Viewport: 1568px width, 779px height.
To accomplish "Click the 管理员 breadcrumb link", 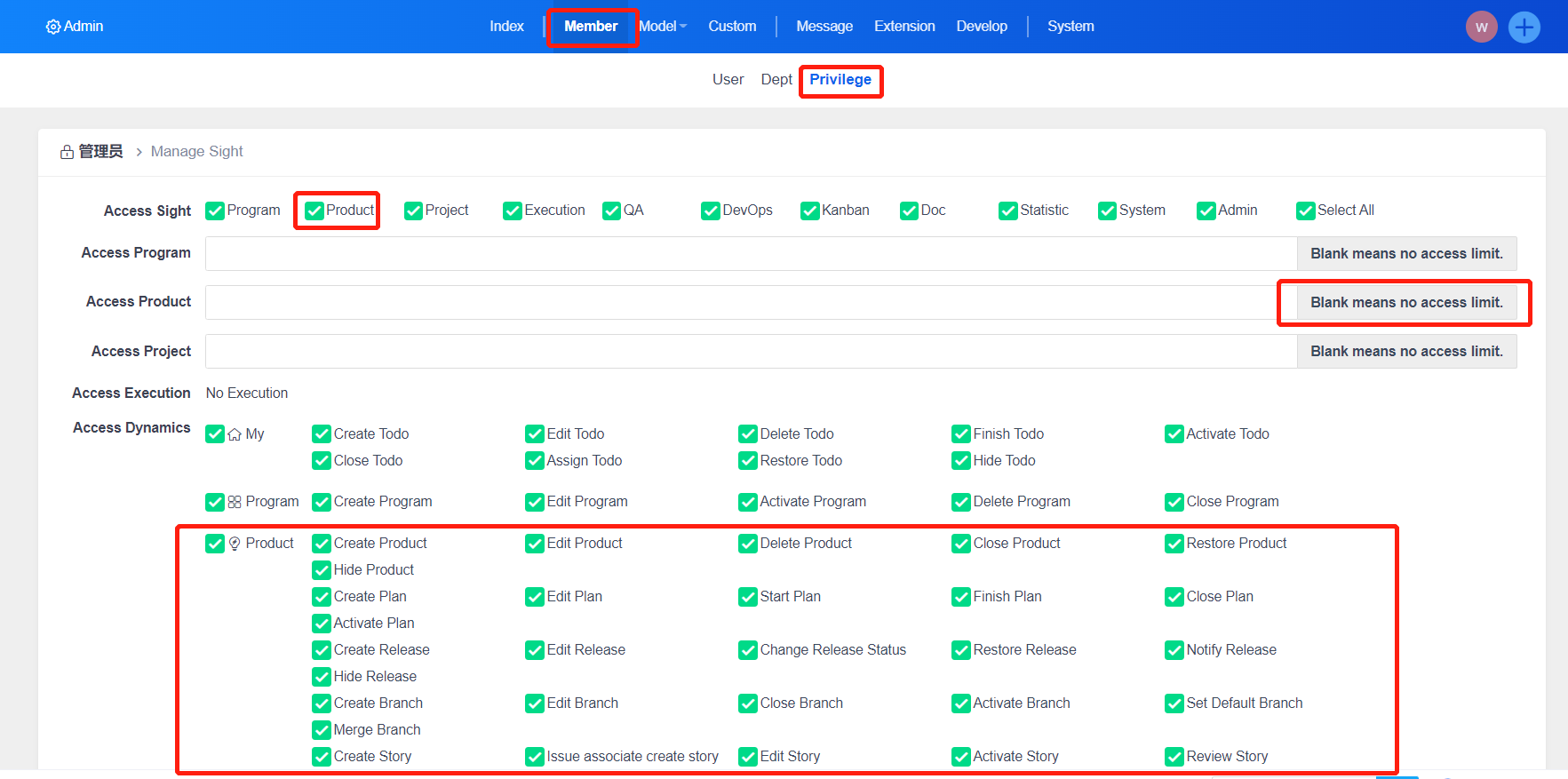I will [100, 152].
